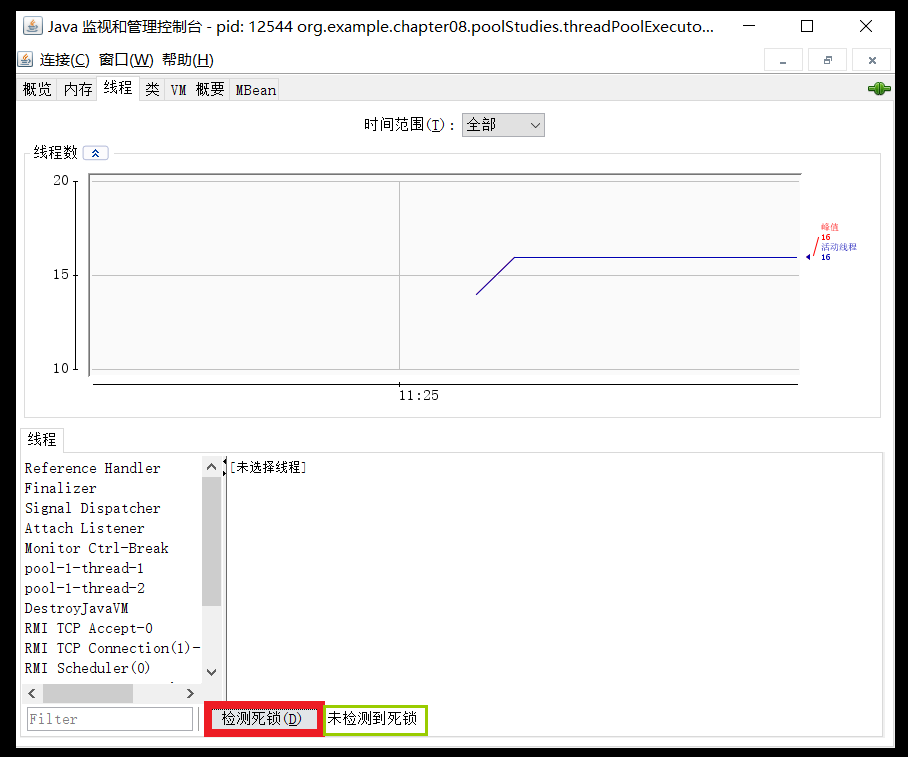The width and height of the screenshot is (908, 757).
Task: Close the inner console frame
Action: [x=872, y=60]
